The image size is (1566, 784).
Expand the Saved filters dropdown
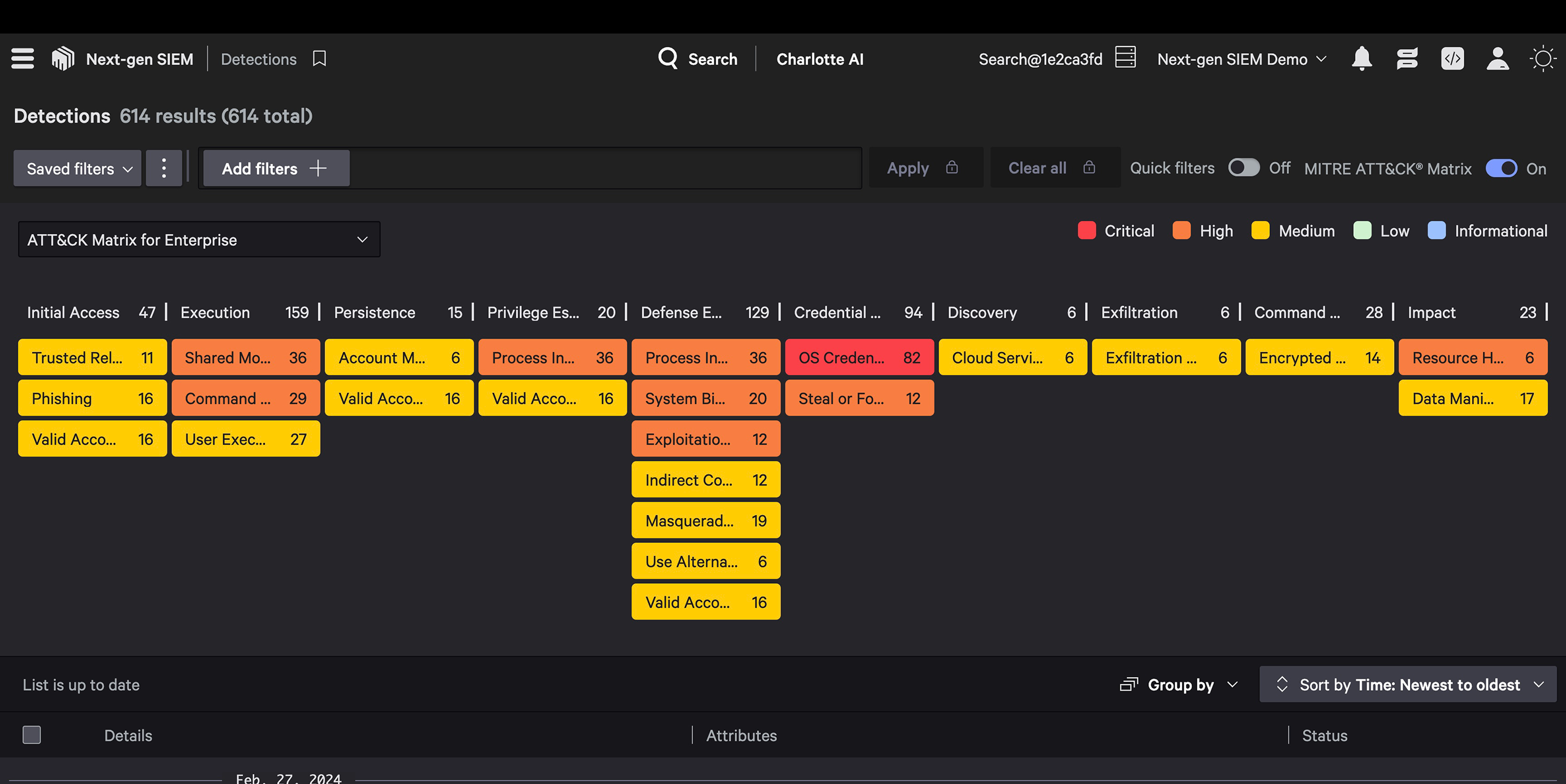tap(78, 168)
